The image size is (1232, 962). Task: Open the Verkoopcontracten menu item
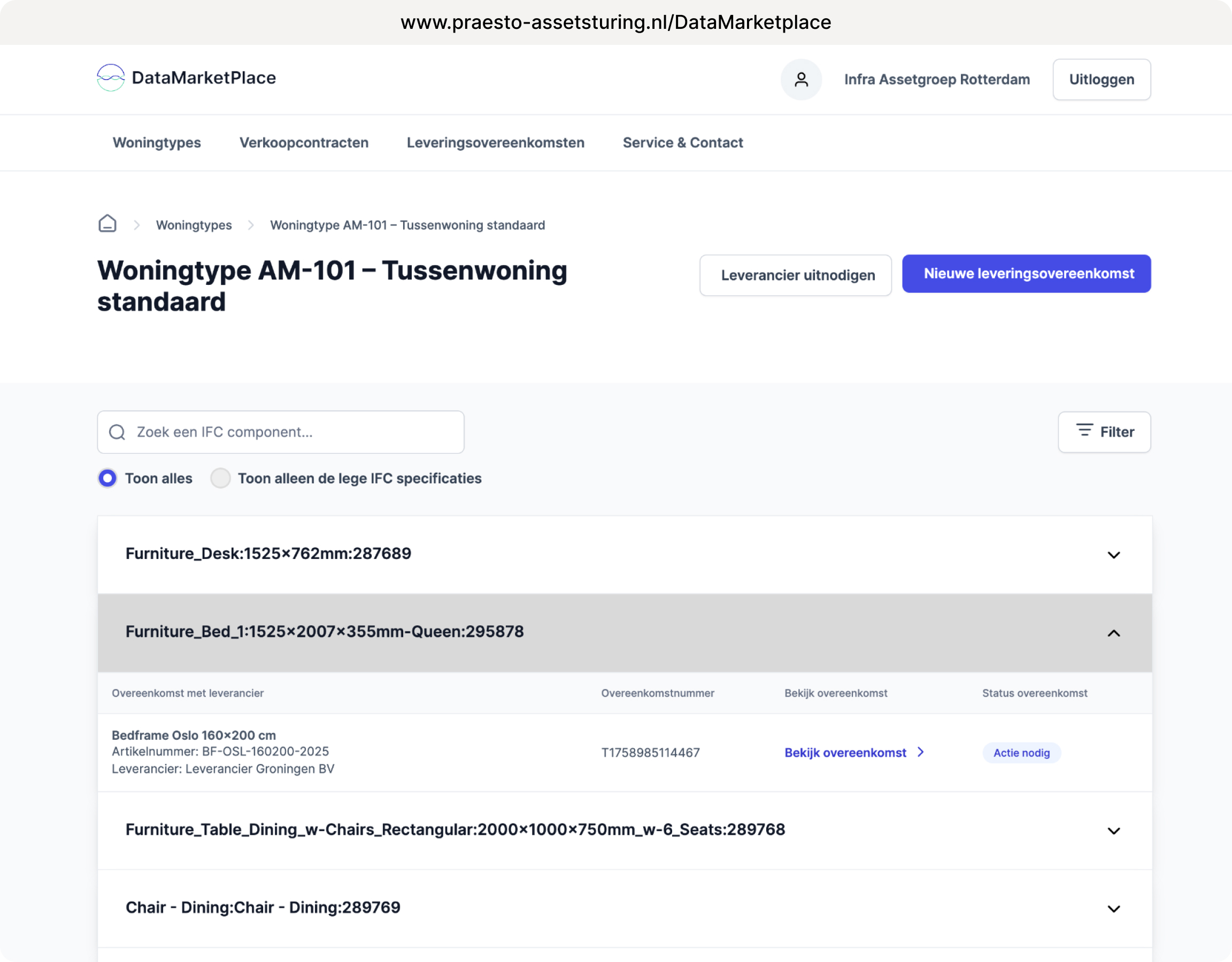[x=304, y=143]
